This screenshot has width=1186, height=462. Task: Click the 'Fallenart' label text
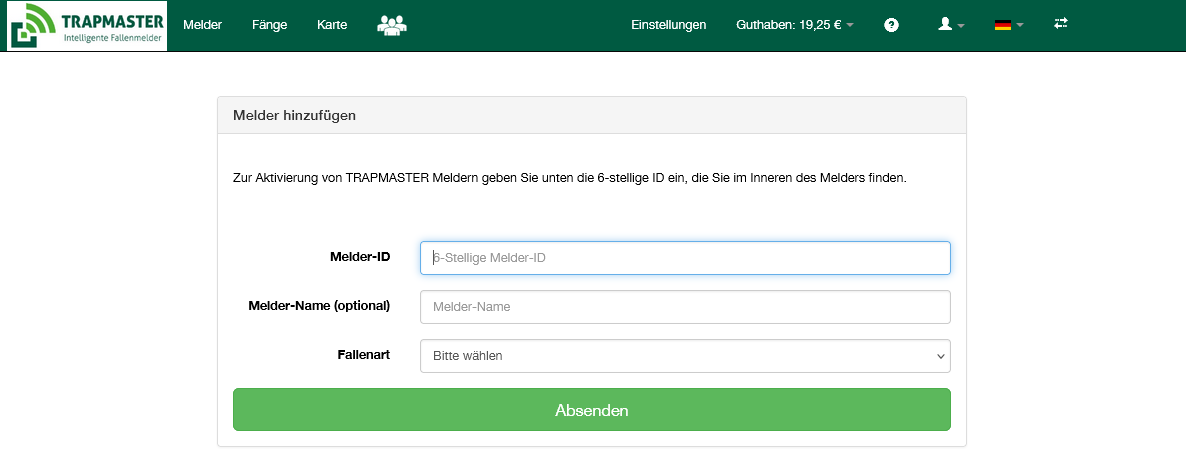pyautogui.click(x=363, y=354)
